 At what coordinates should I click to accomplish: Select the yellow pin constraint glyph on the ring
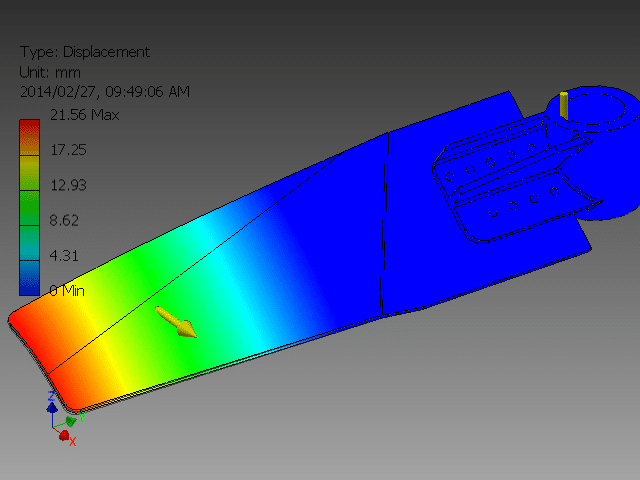pyautogui.click(x=563, y=104)
